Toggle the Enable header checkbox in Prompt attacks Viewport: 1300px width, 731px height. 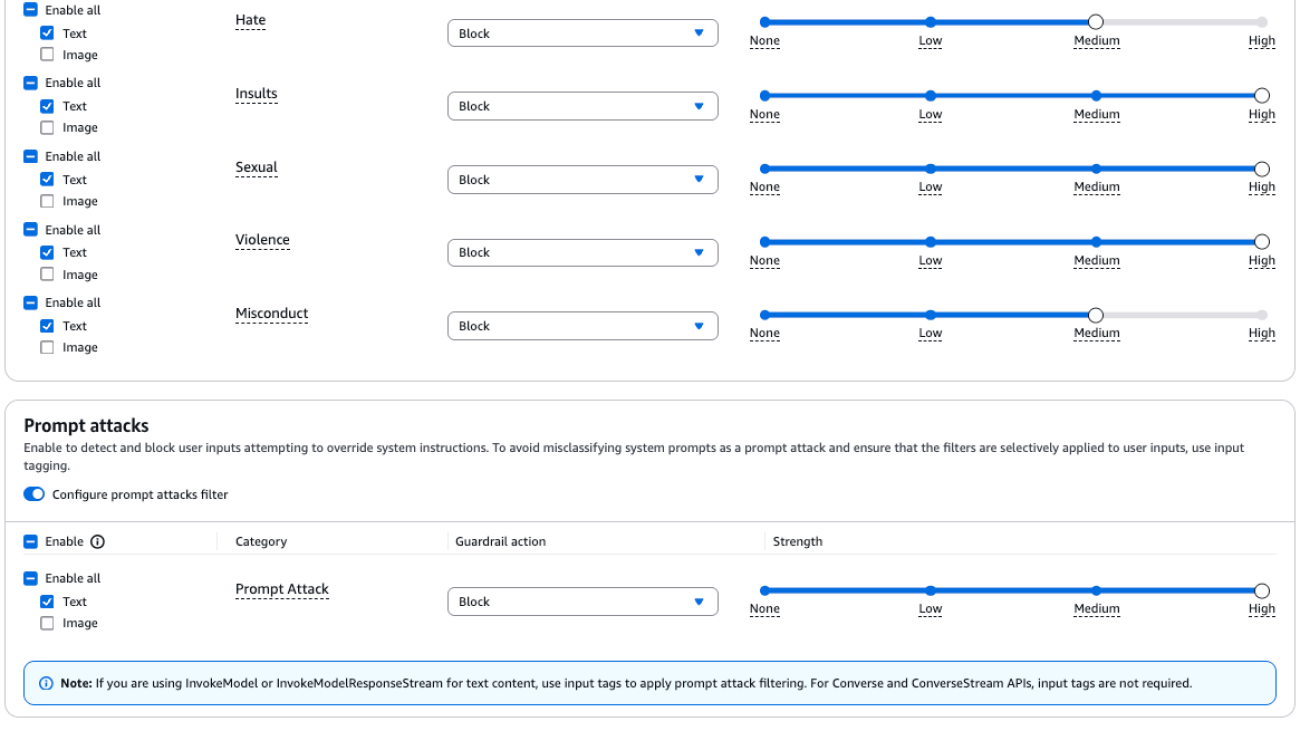coord(30,542)
